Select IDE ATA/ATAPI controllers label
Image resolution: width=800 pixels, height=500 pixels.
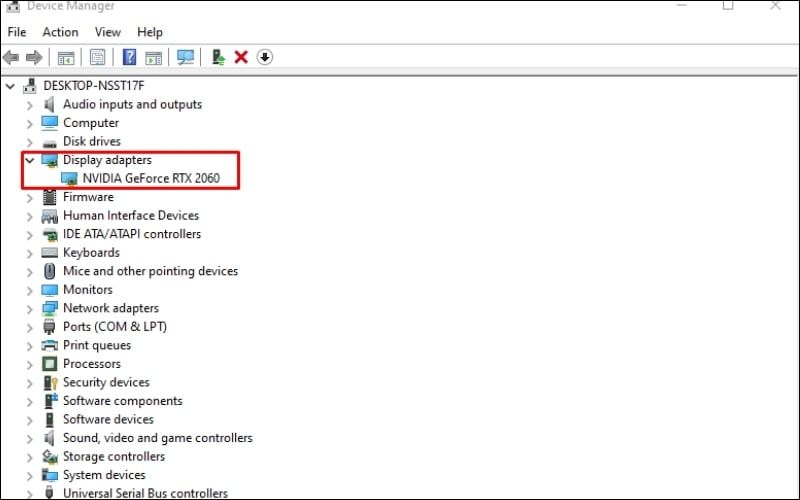coord(132,234)
